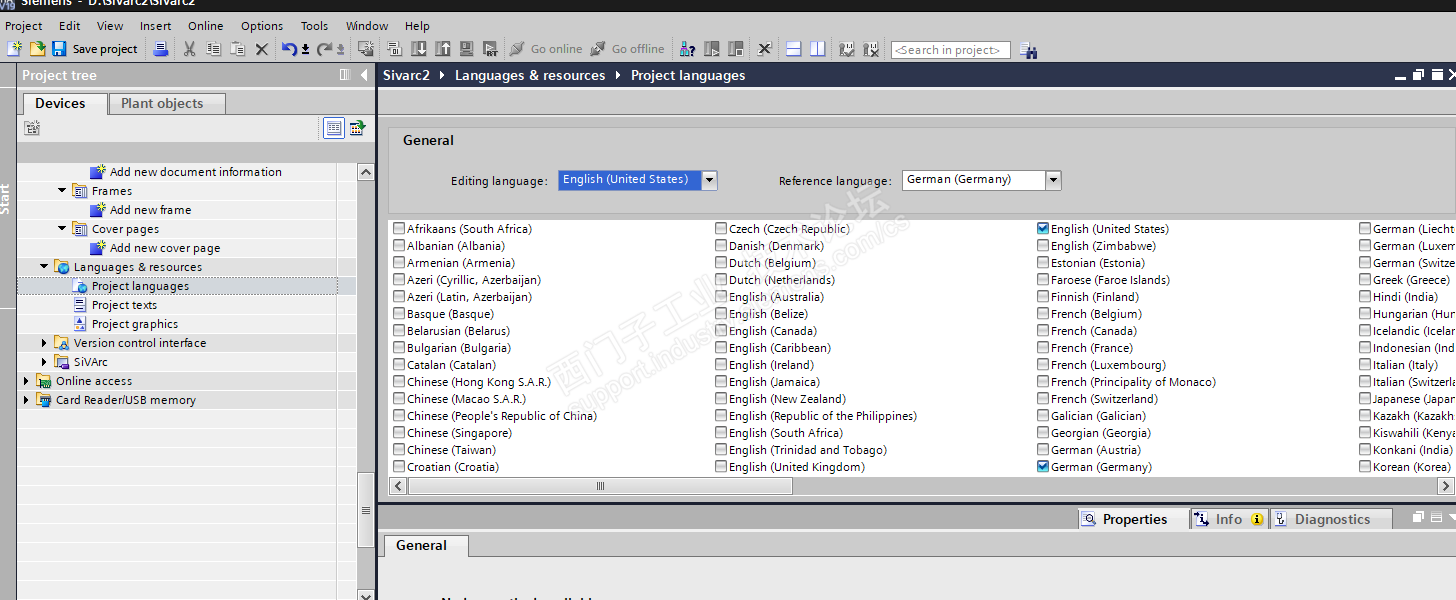The height and width of the screenshot is (600, 1456).
Task: Click project tree scroll up arrow
Action: (x=365, y=172)
